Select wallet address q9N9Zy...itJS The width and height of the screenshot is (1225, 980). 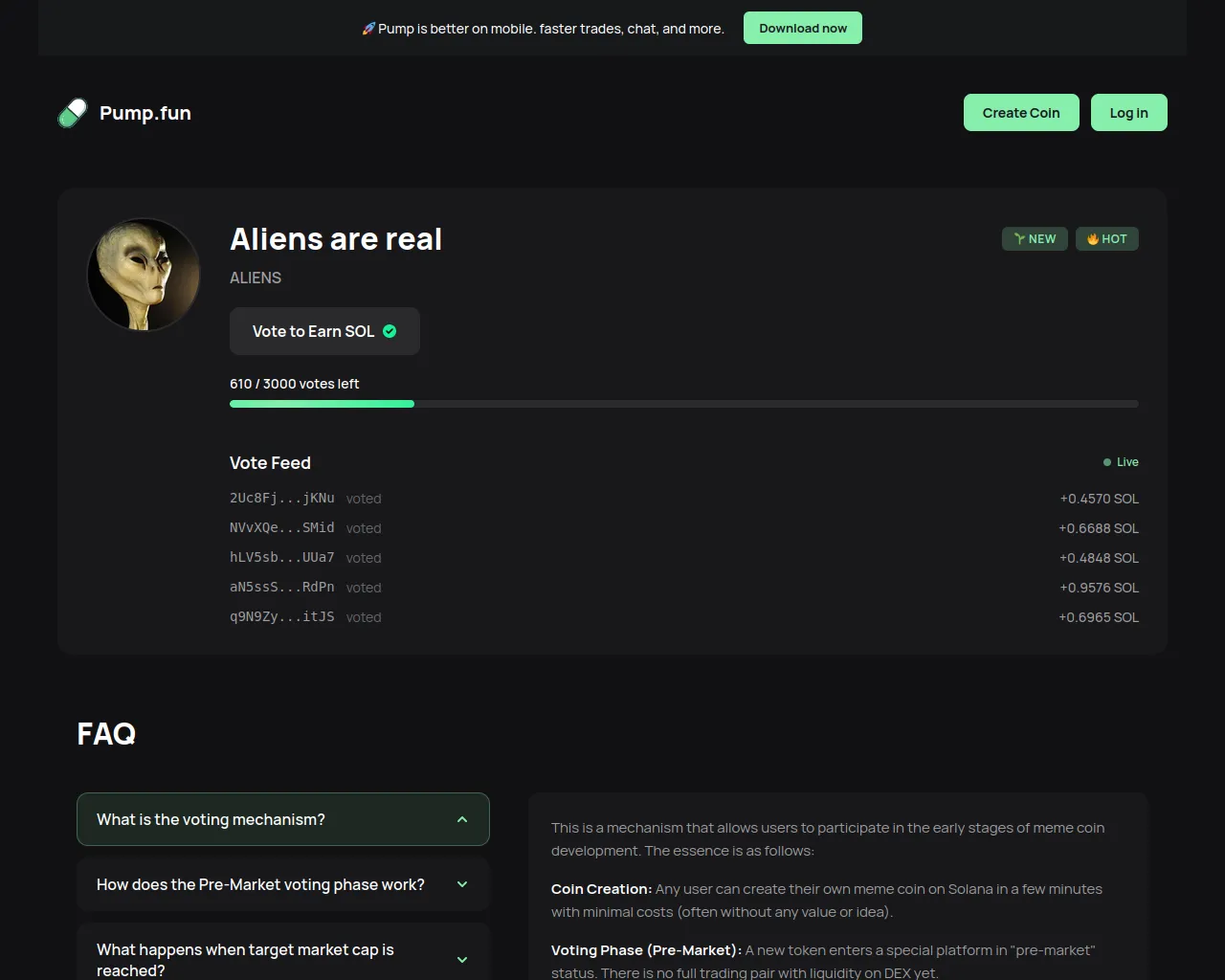(x=282, y=616)
